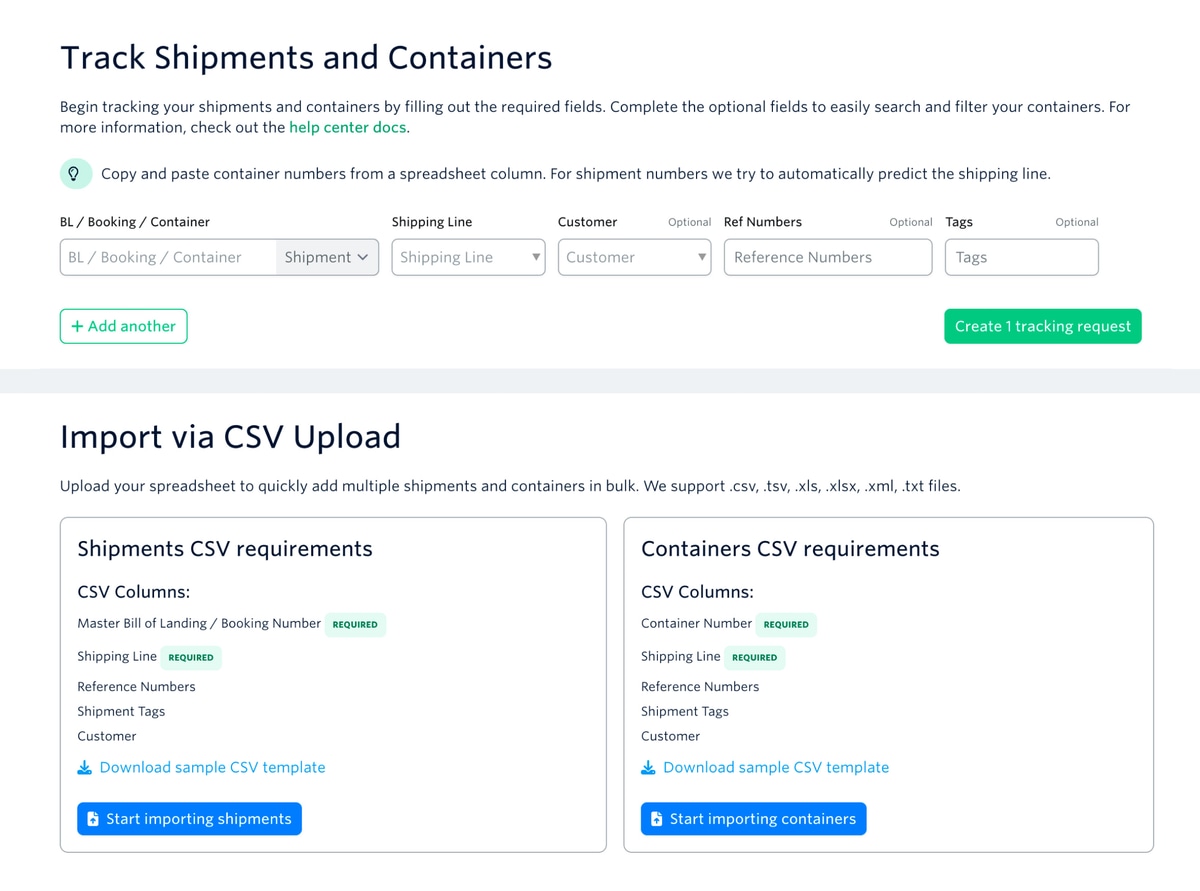Open the help center docs link

click(347, 128)
